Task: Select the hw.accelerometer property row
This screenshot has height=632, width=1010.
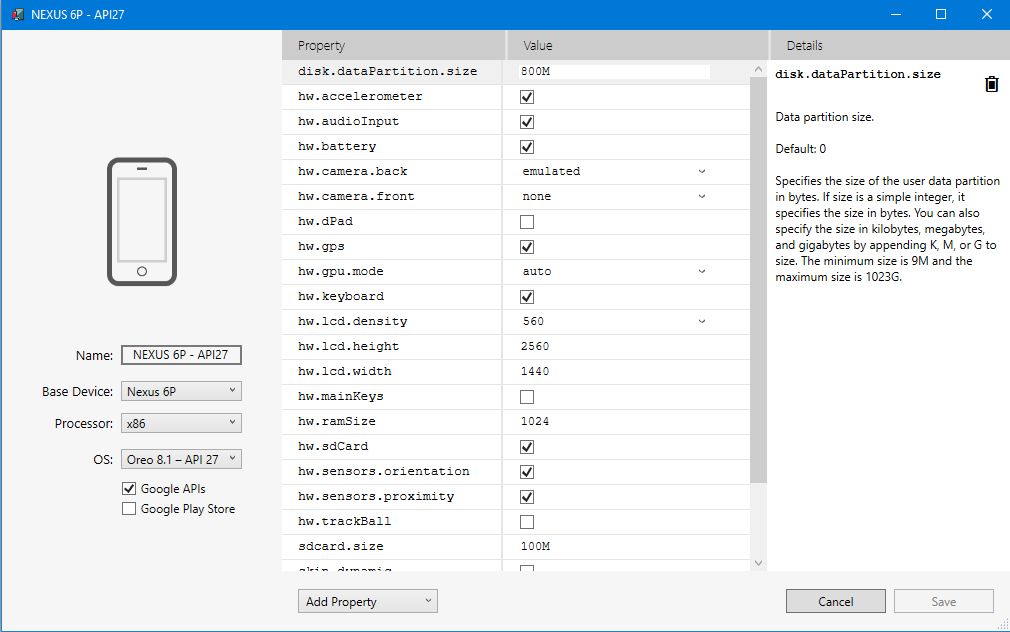Action: click(x=515, y=97)
